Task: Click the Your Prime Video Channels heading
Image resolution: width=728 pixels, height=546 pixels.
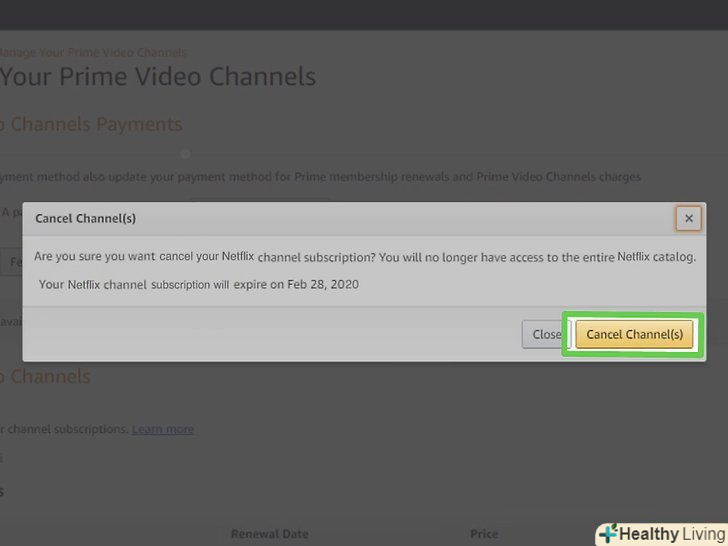Action: [x=158, y=77]
